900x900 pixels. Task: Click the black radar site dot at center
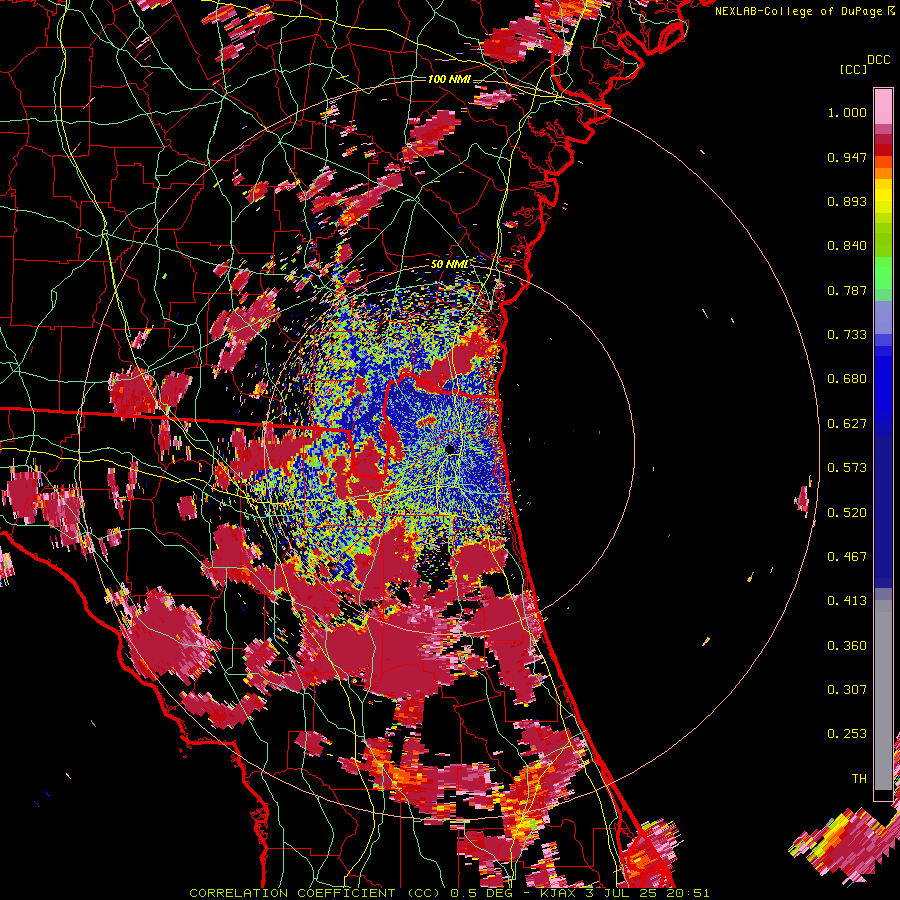pyautogui.click(x=450, y=449)
